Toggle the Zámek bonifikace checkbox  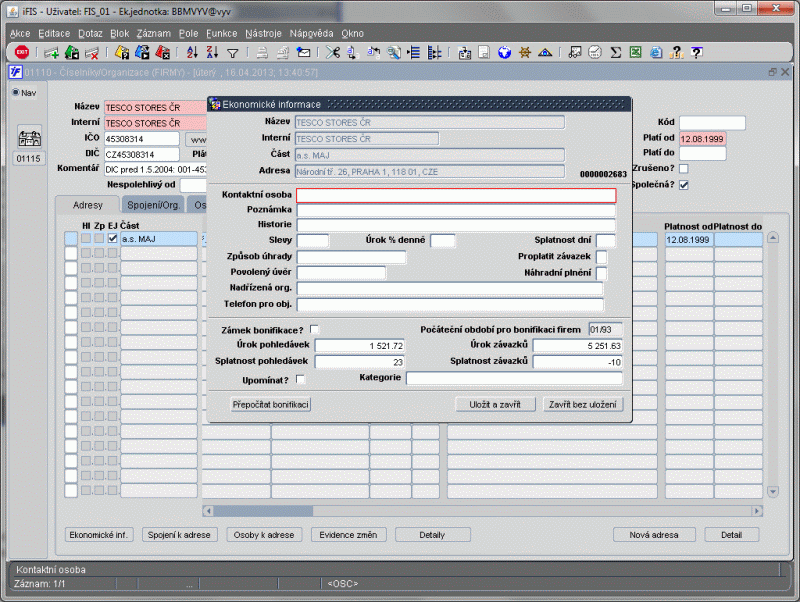[x=315, y=329]
